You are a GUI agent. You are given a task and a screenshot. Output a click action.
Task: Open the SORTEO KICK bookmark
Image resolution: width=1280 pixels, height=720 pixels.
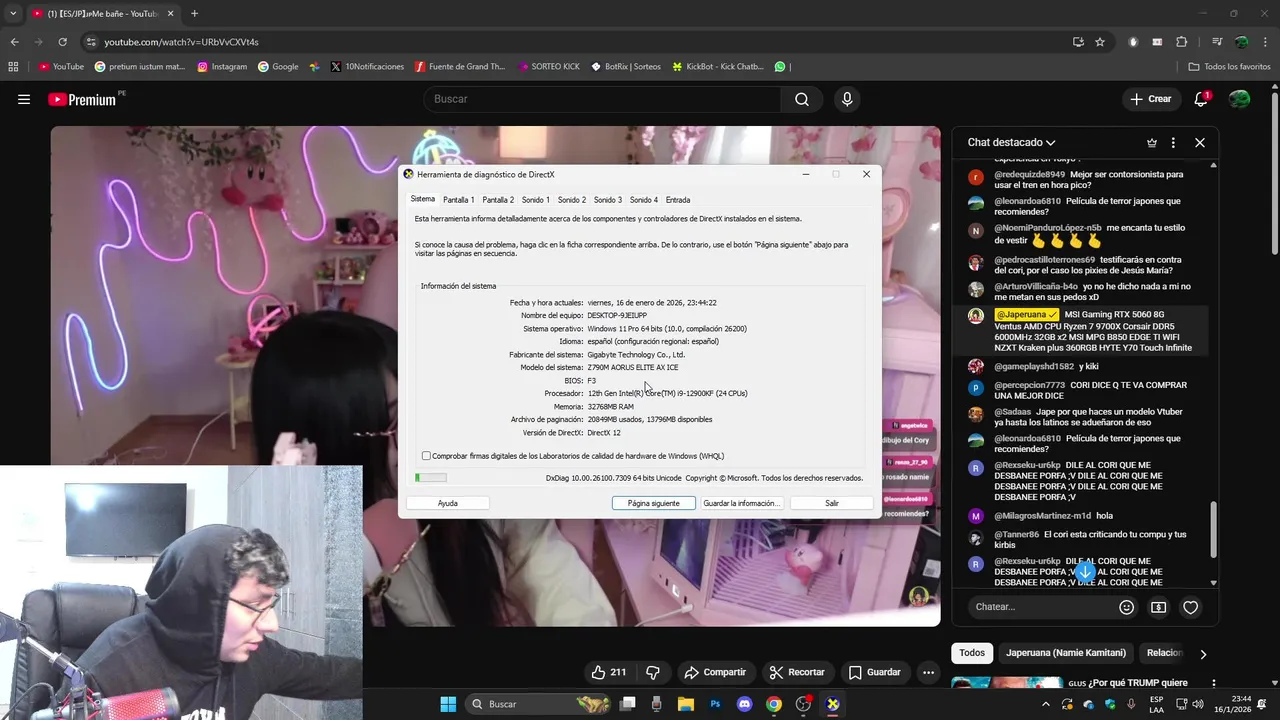549,67
